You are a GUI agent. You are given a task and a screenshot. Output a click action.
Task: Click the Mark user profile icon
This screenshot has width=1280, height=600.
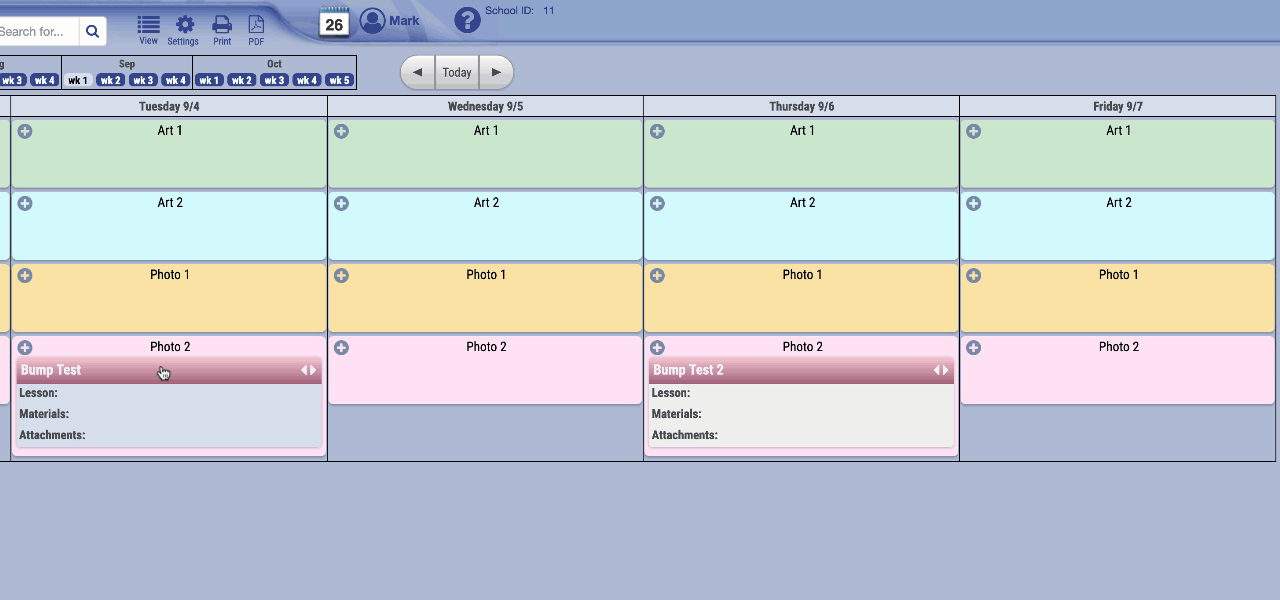pos(373,21)
